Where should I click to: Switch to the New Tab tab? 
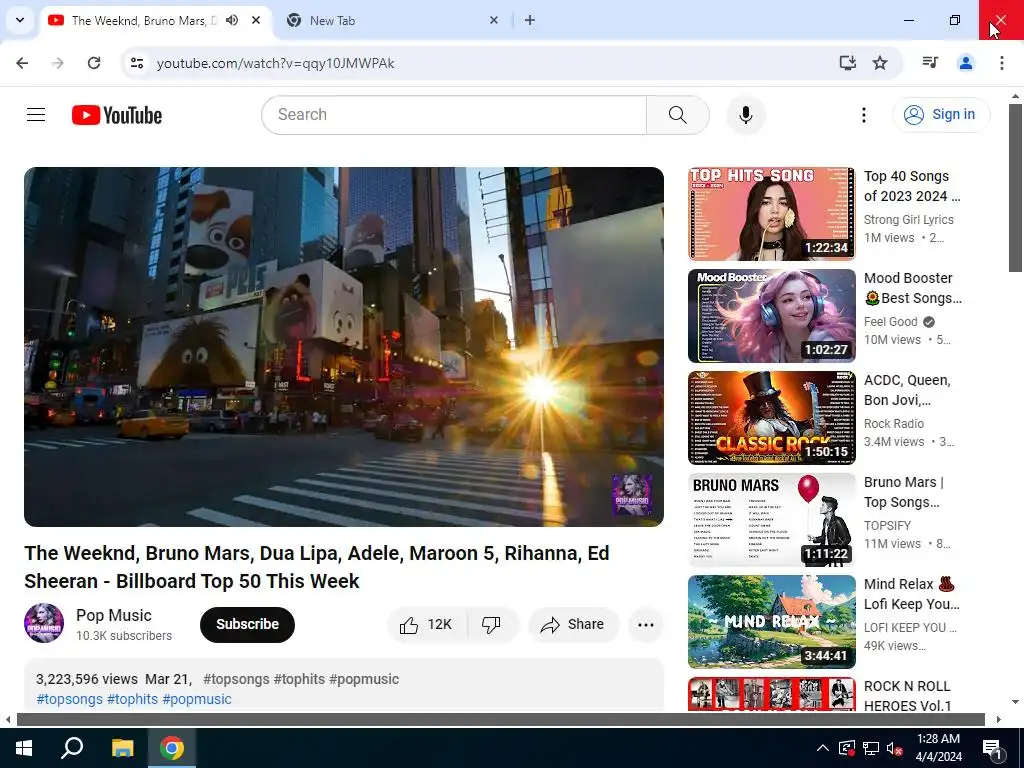click(x=392, y=20)
